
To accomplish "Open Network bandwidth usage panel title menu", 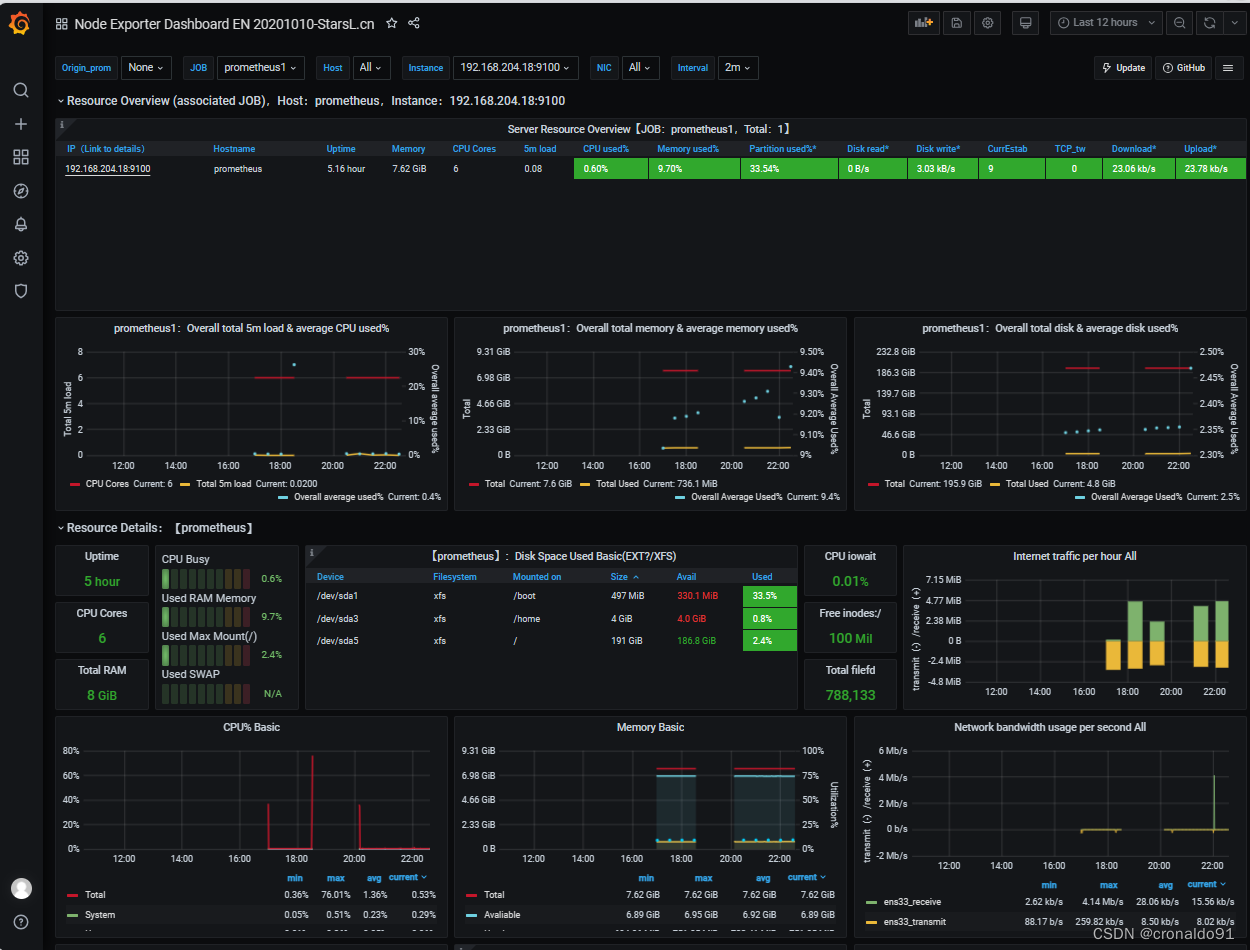I will tap(1050, 727).
